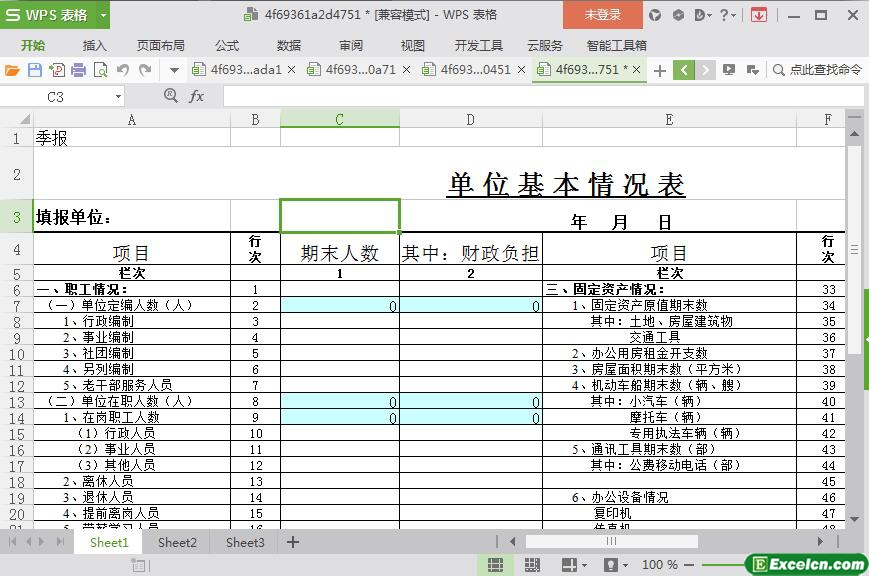Jump to last sheet navigation arrow
The height and width of the screenshot is (576, 869).
(59, 542)
